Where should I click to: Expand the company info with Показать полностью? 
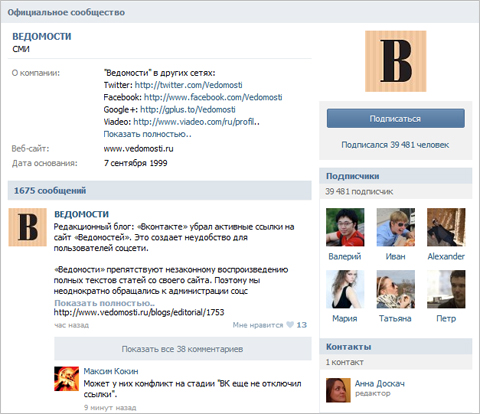pyautogui.click(x=147, y=134)
